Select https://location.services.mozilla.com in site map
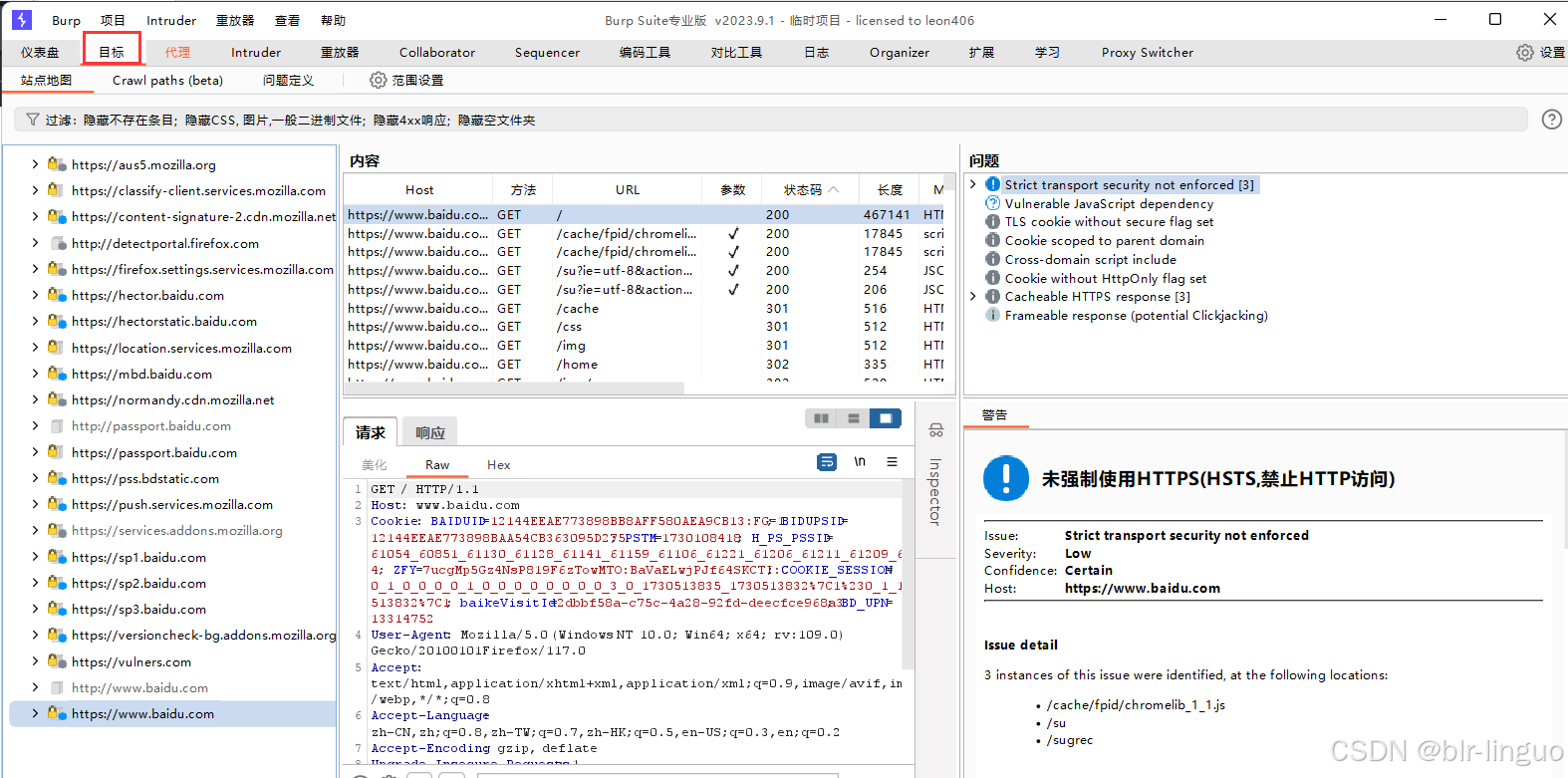Screen dimensions: 1568x778 181,348
